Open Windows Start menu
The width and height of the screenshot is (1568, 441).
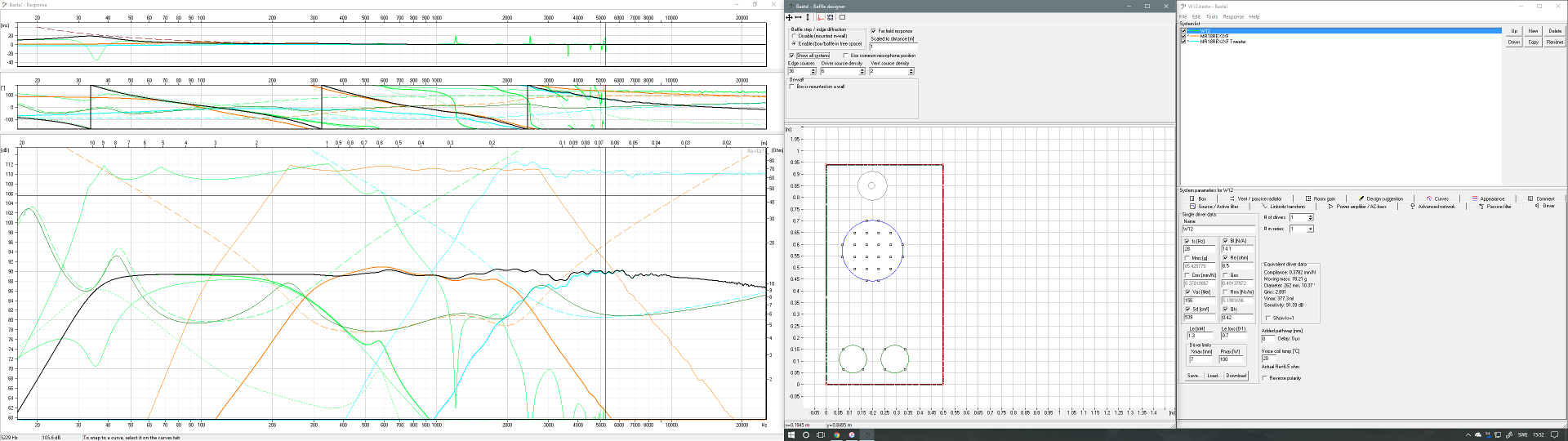(791, 434)
